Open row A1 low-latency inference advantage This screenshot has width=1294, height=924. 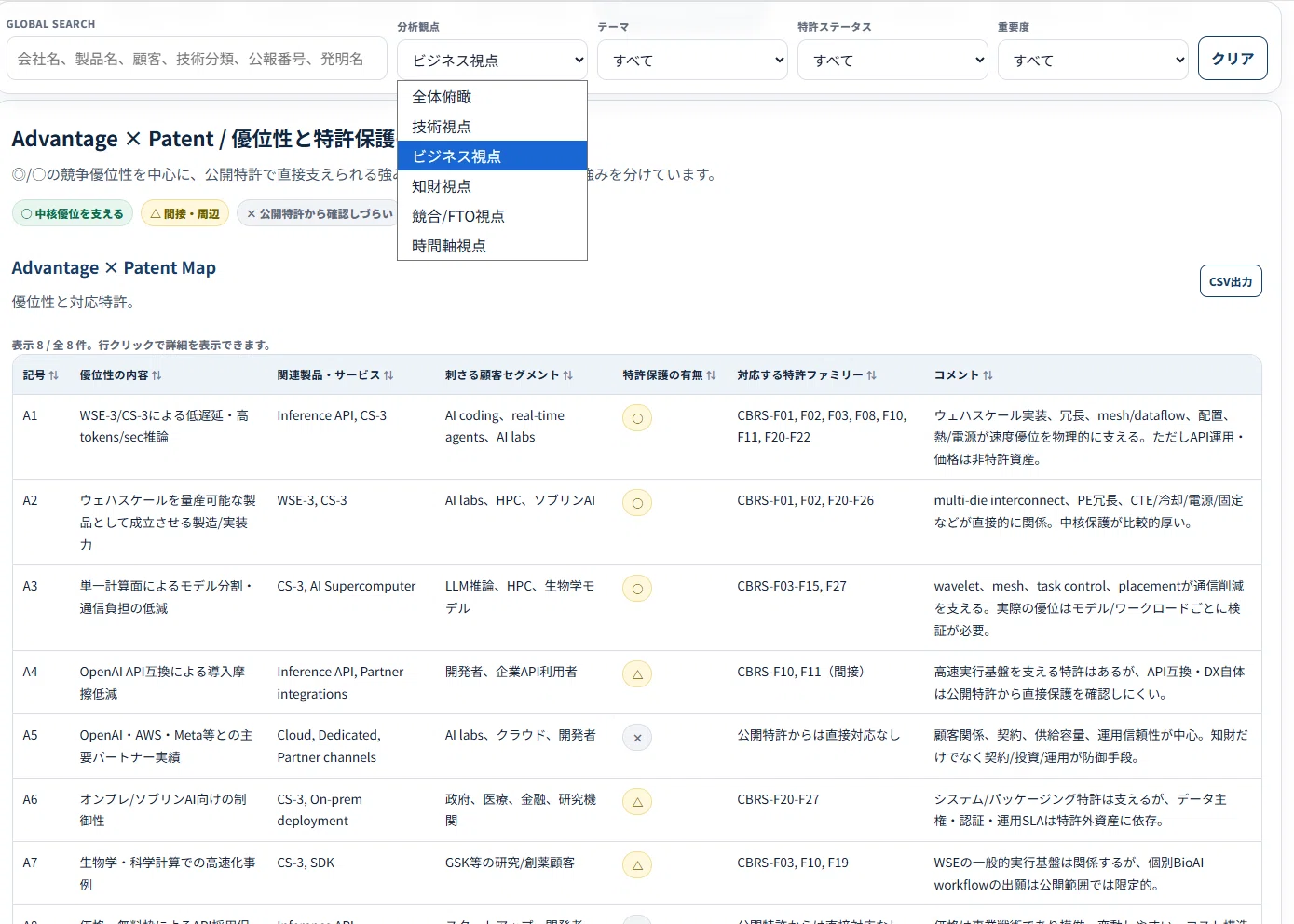[636, 437]
